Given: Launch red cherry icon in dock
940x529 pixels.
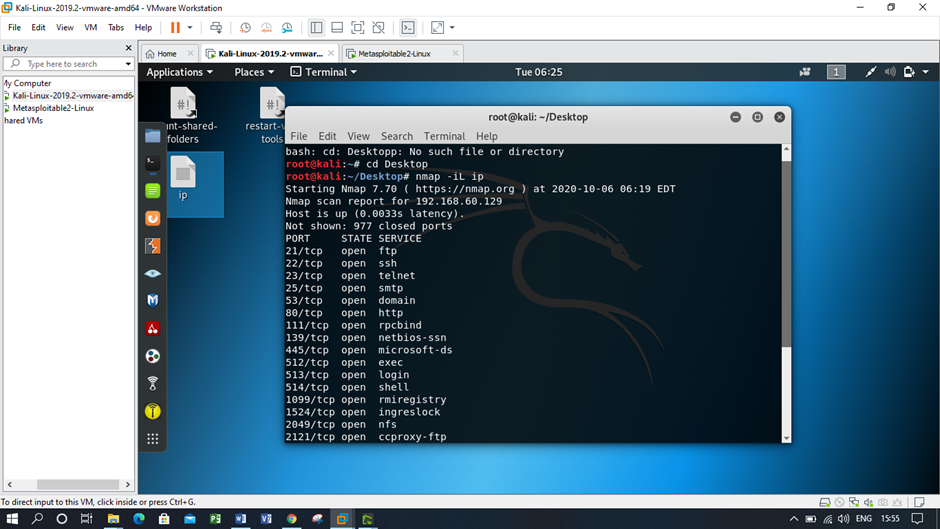Looking at the screenshot, I should pos(153,329).
